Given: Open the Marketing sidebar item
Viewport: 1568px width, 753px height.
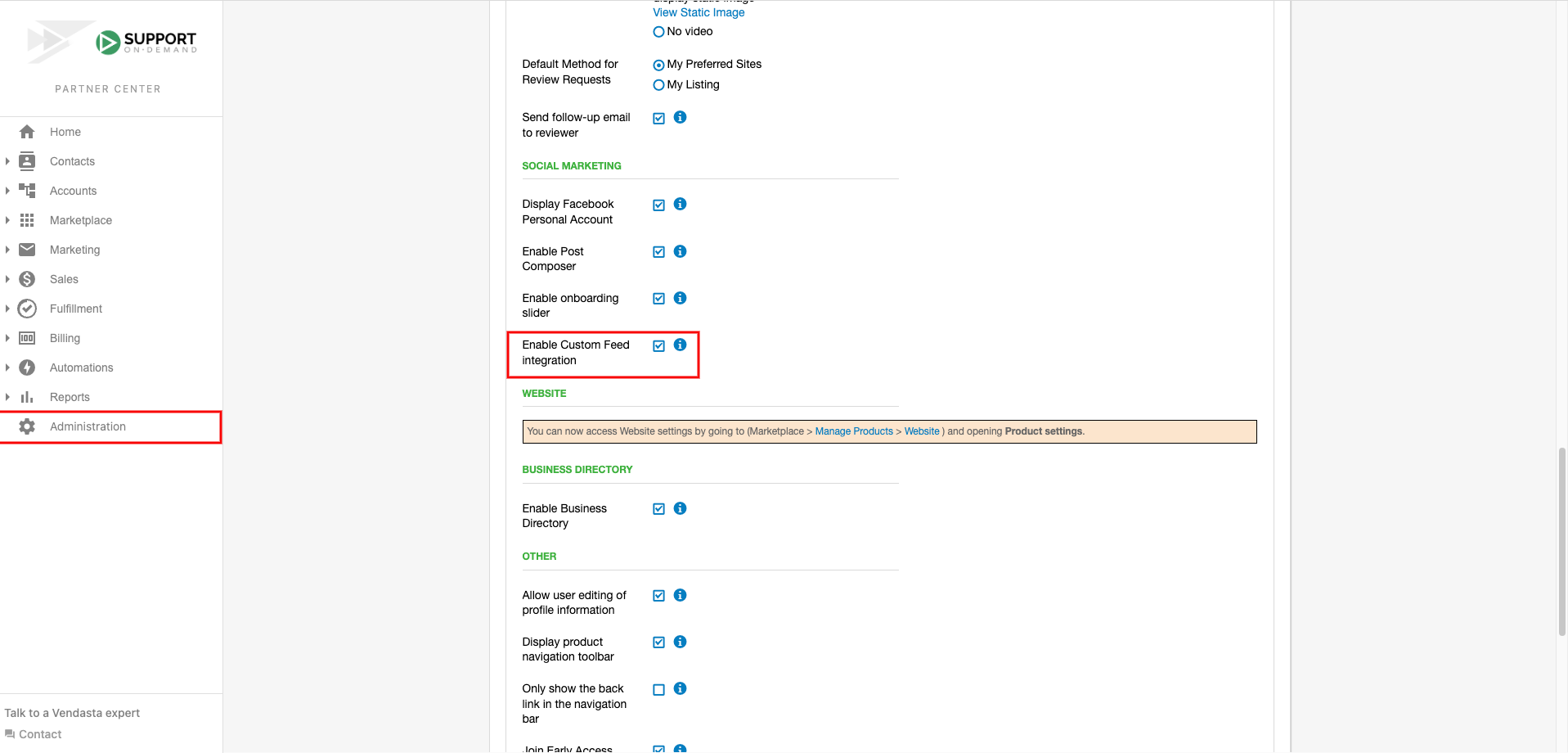Looking at the screenshot, I should [x=111, y=250].
